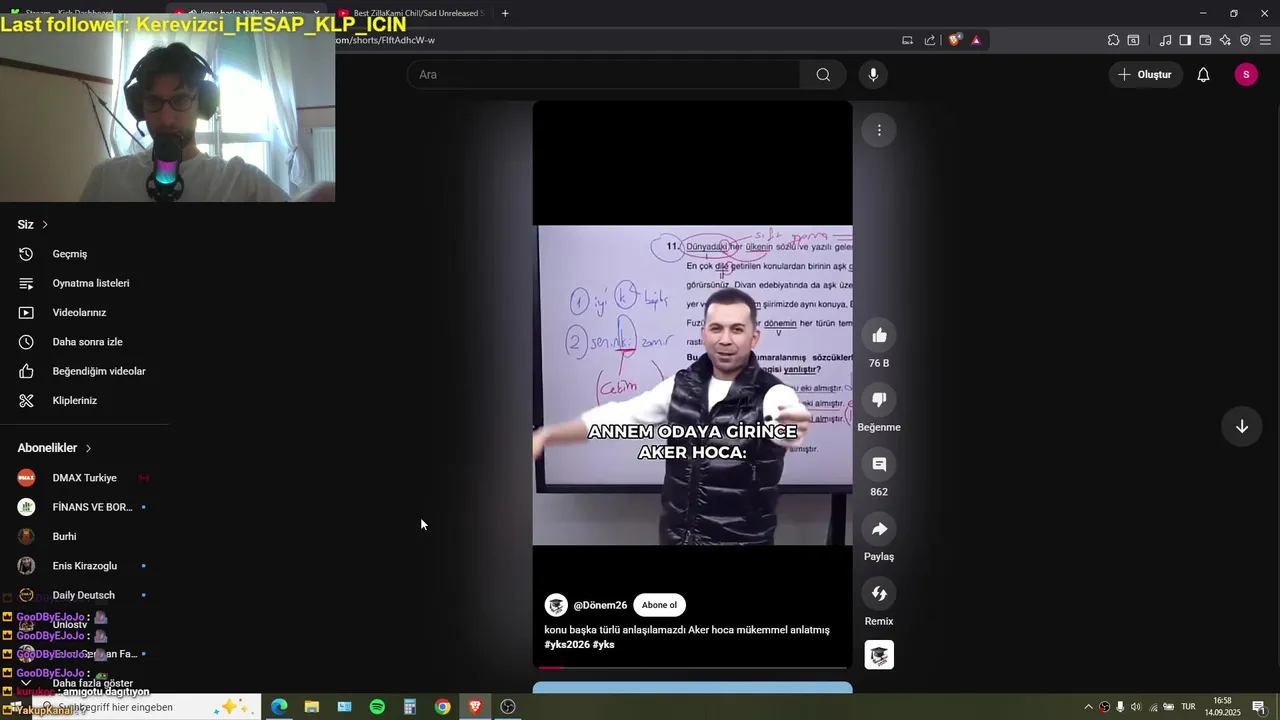Start a voice search with the microphone
Image resolution: width=1280 pixels, height=720 pixels.
(873, 74)
